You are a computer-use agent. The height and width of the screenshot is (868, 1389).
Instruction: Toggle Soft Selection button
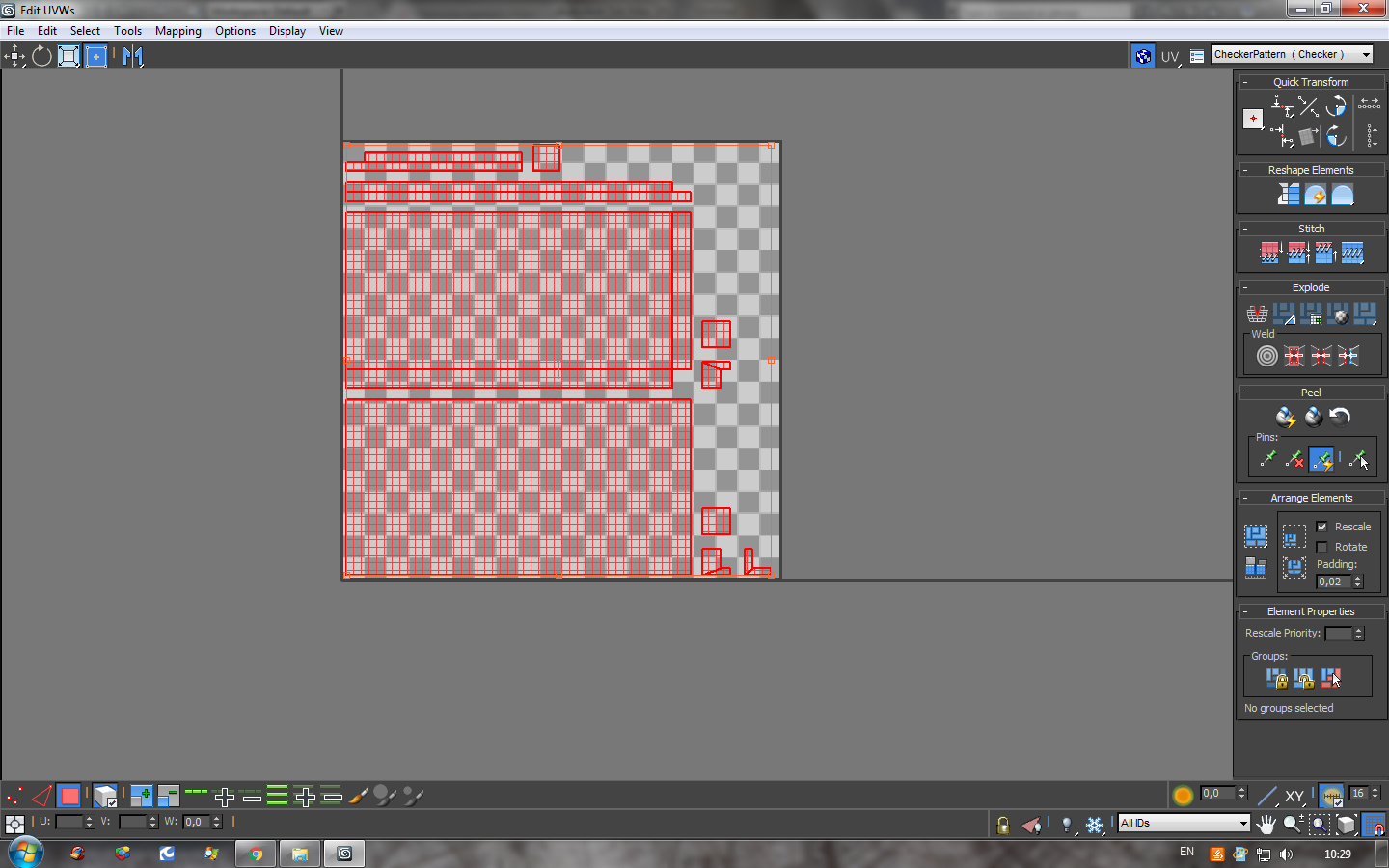(1183, 795)
